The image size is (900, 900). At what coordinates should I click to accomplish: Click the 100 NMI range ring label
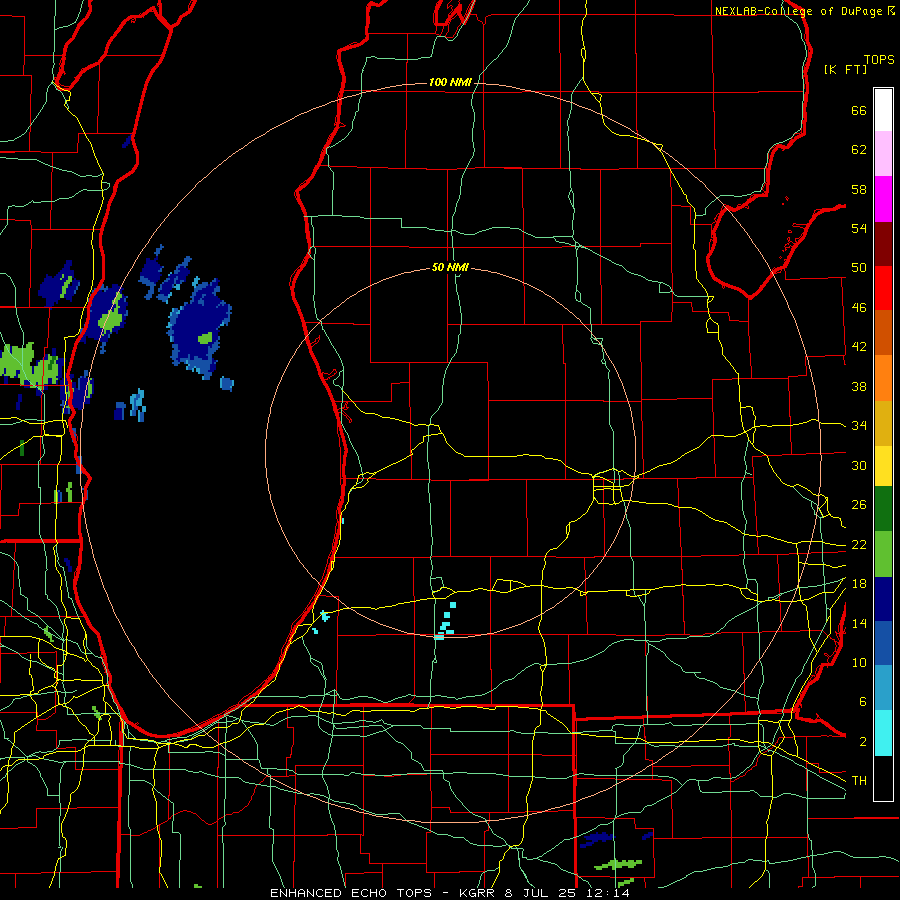tap(451, 82)
